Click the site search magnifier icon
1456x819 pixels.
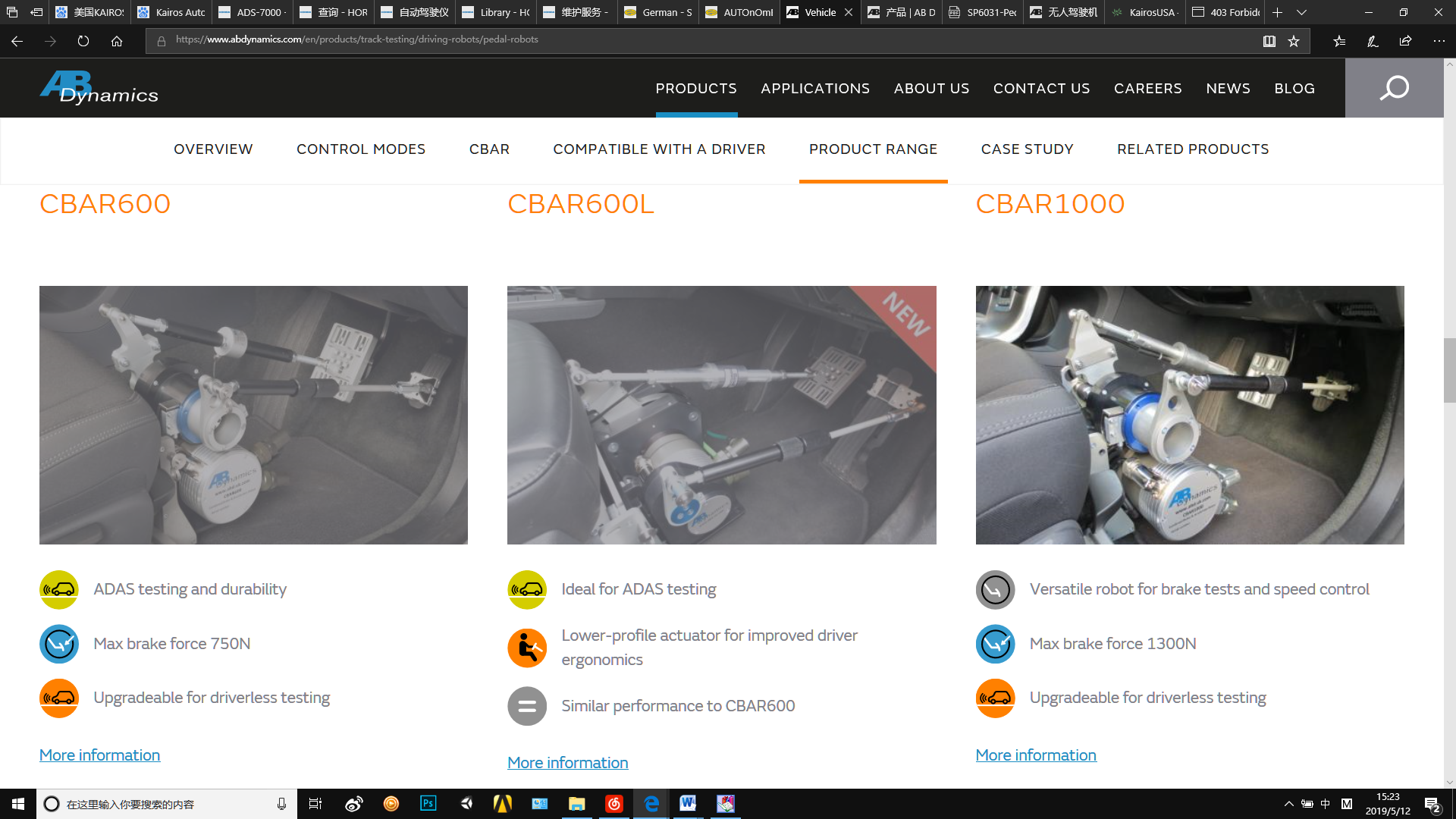1394,88
